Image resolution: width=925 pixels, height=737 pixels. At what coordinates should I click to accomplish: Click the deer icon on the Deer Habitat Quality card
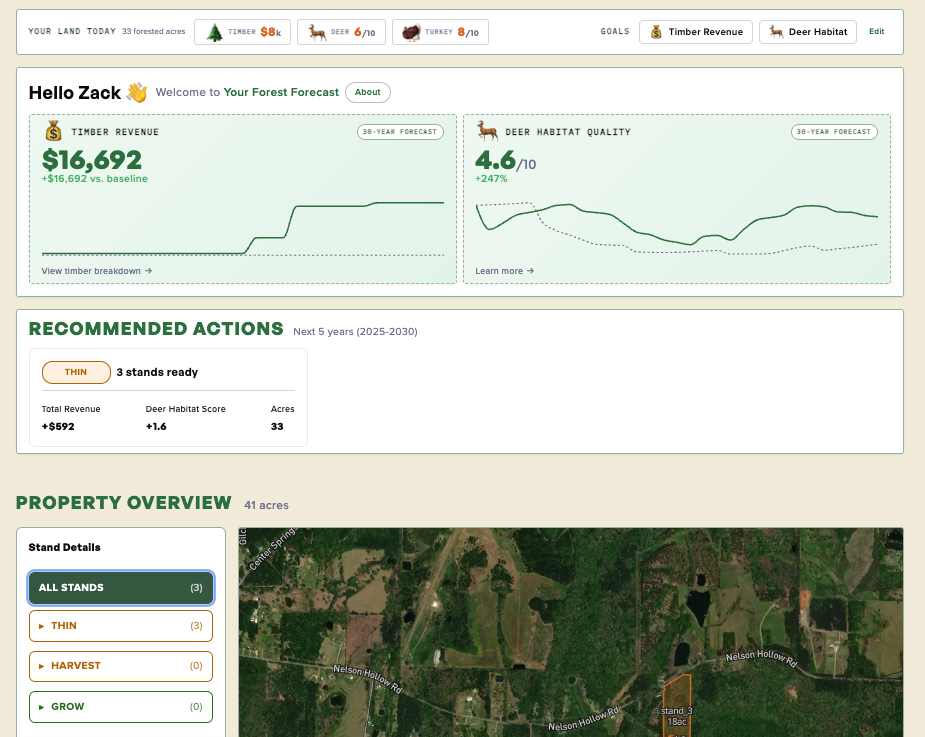click(486, 131)
